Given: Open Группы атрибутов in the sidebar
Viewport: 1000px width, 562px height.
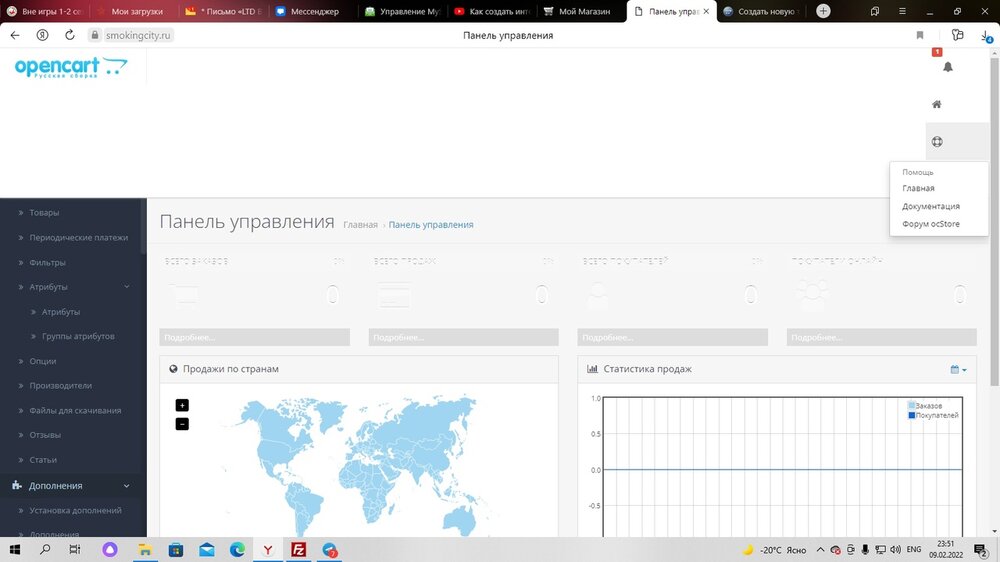Looking at the screenshot, I should tap(78, 336).
